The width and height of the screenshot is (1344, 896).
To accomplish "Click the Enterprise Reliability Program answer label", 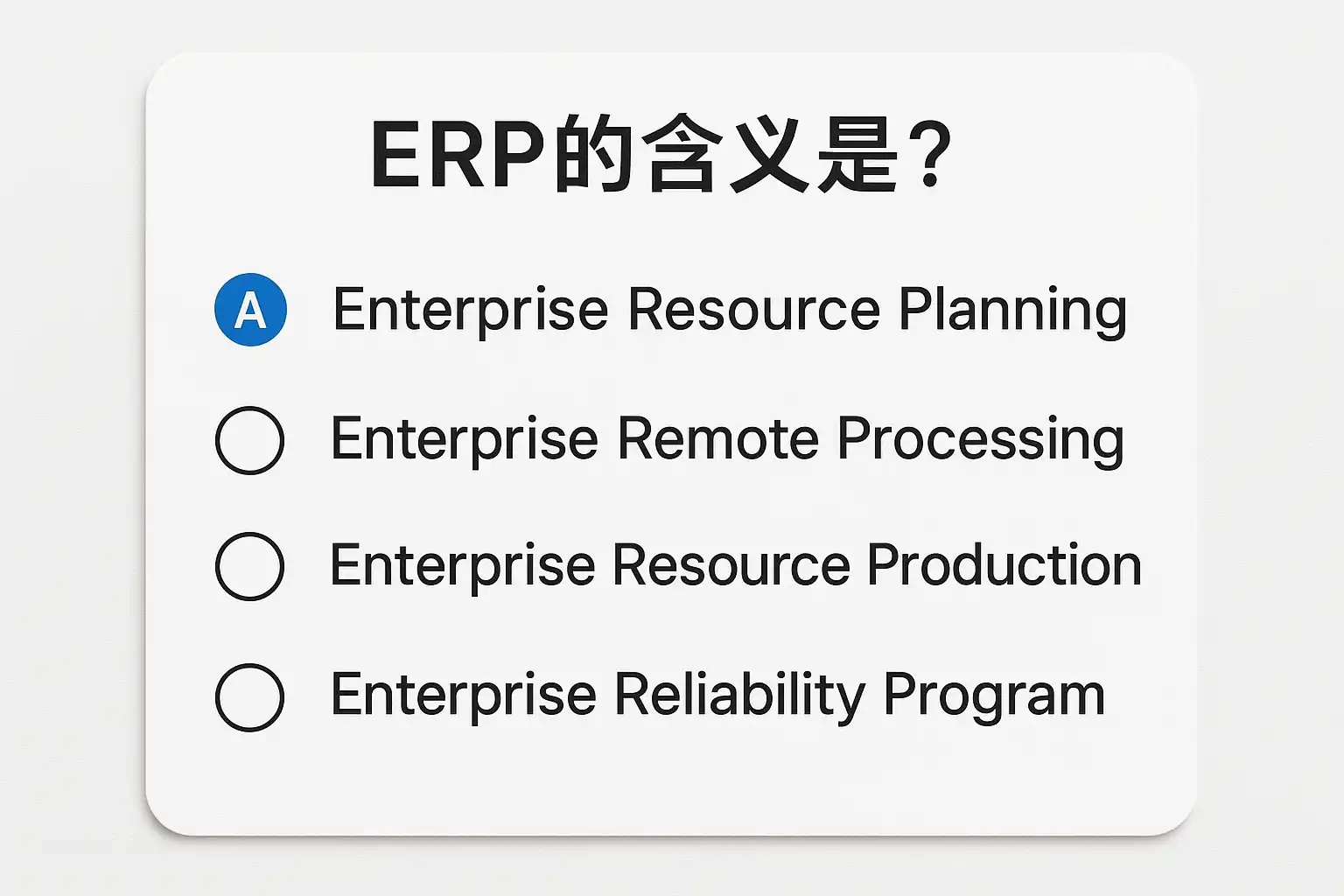I will (x=717, y=696).
